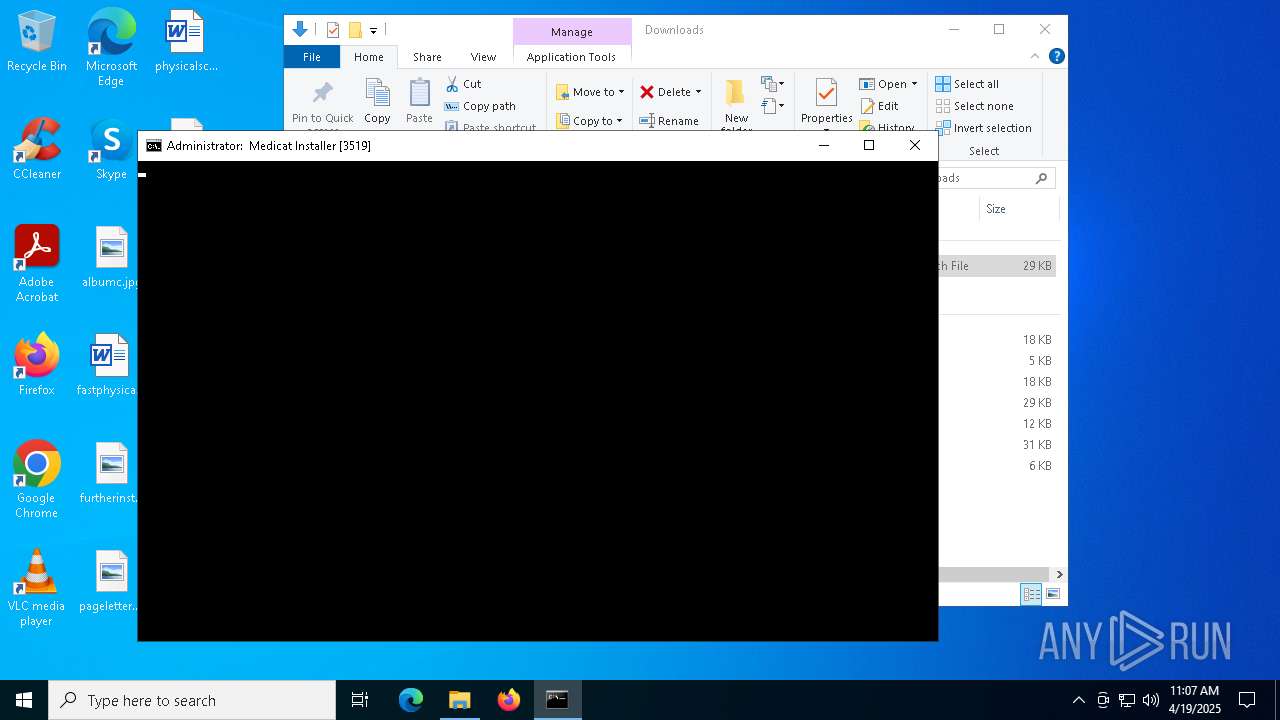Open Task View from the taskbar

(360, 700)
